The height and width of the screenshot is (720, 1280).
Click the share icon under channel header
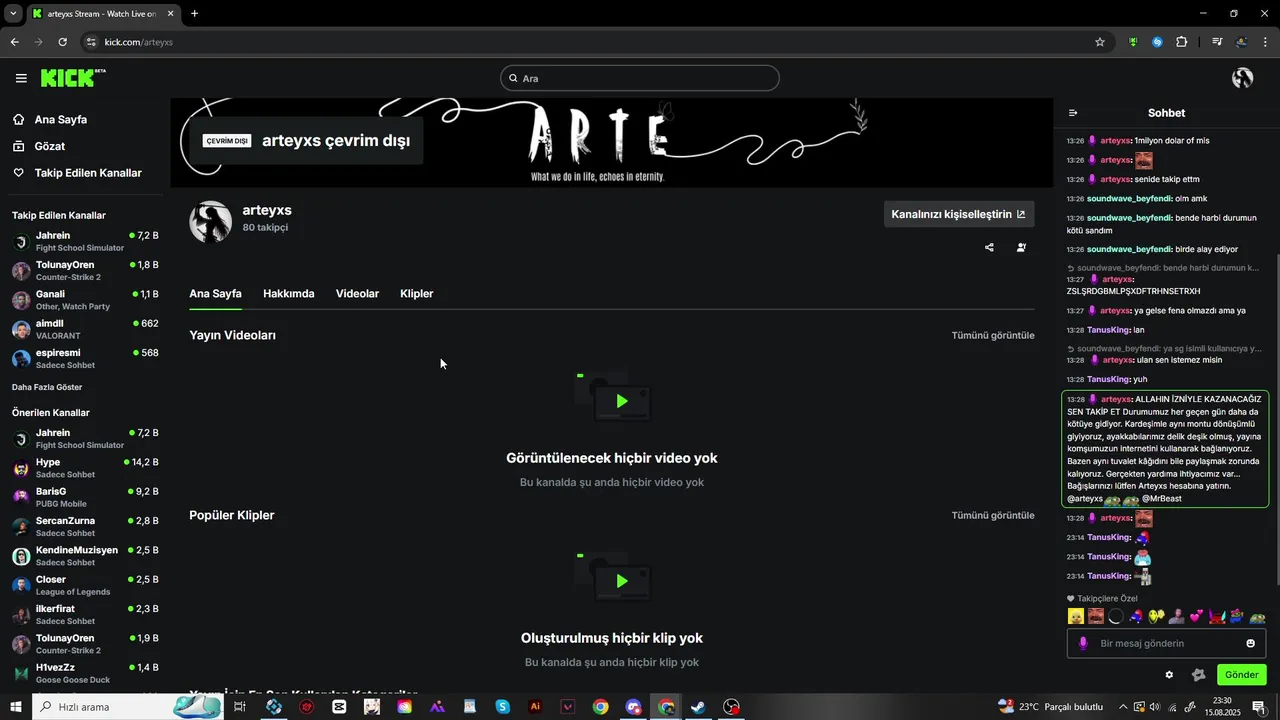989,247
